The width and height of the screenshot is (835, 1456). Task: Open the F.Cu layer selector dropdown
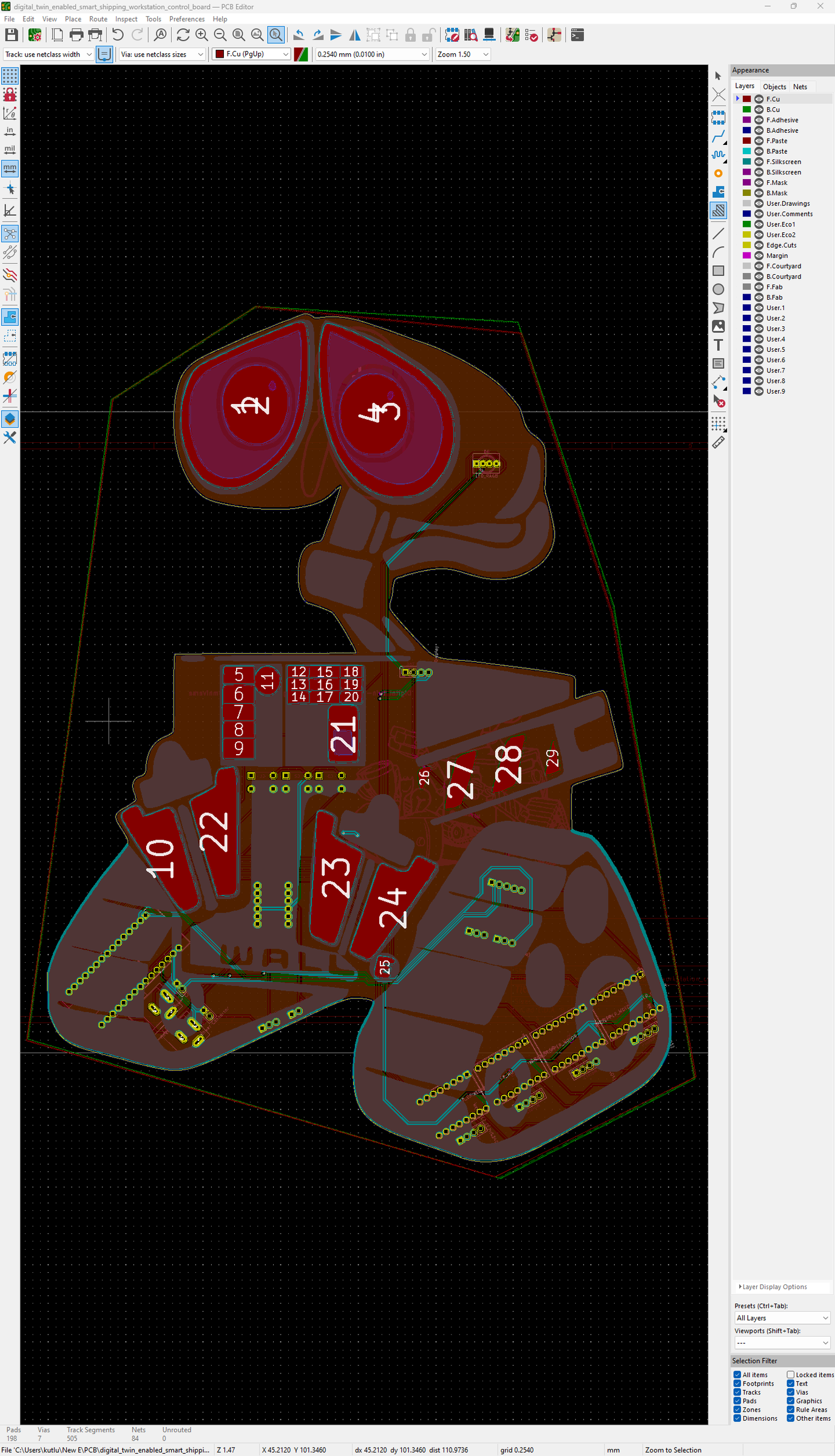251,54
